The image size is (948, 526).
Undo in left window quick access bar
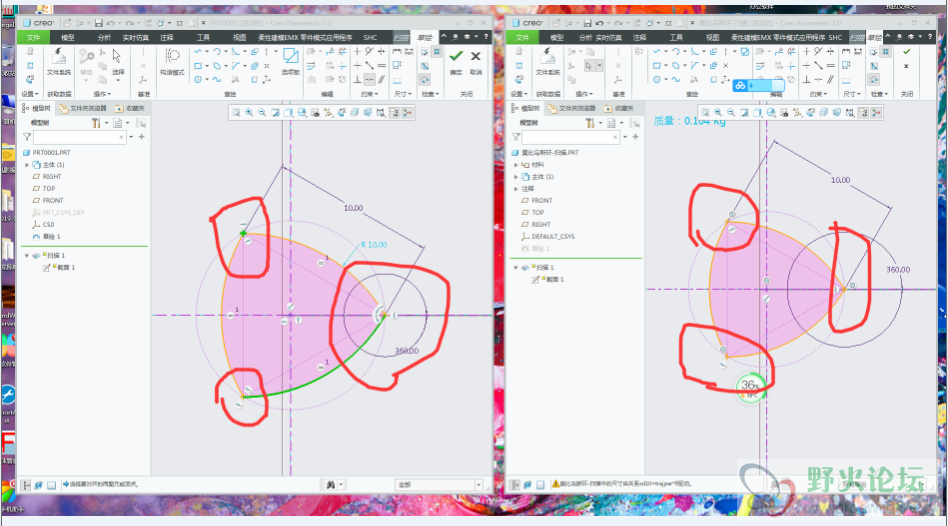pyautogui.click(x=111, y=23)
